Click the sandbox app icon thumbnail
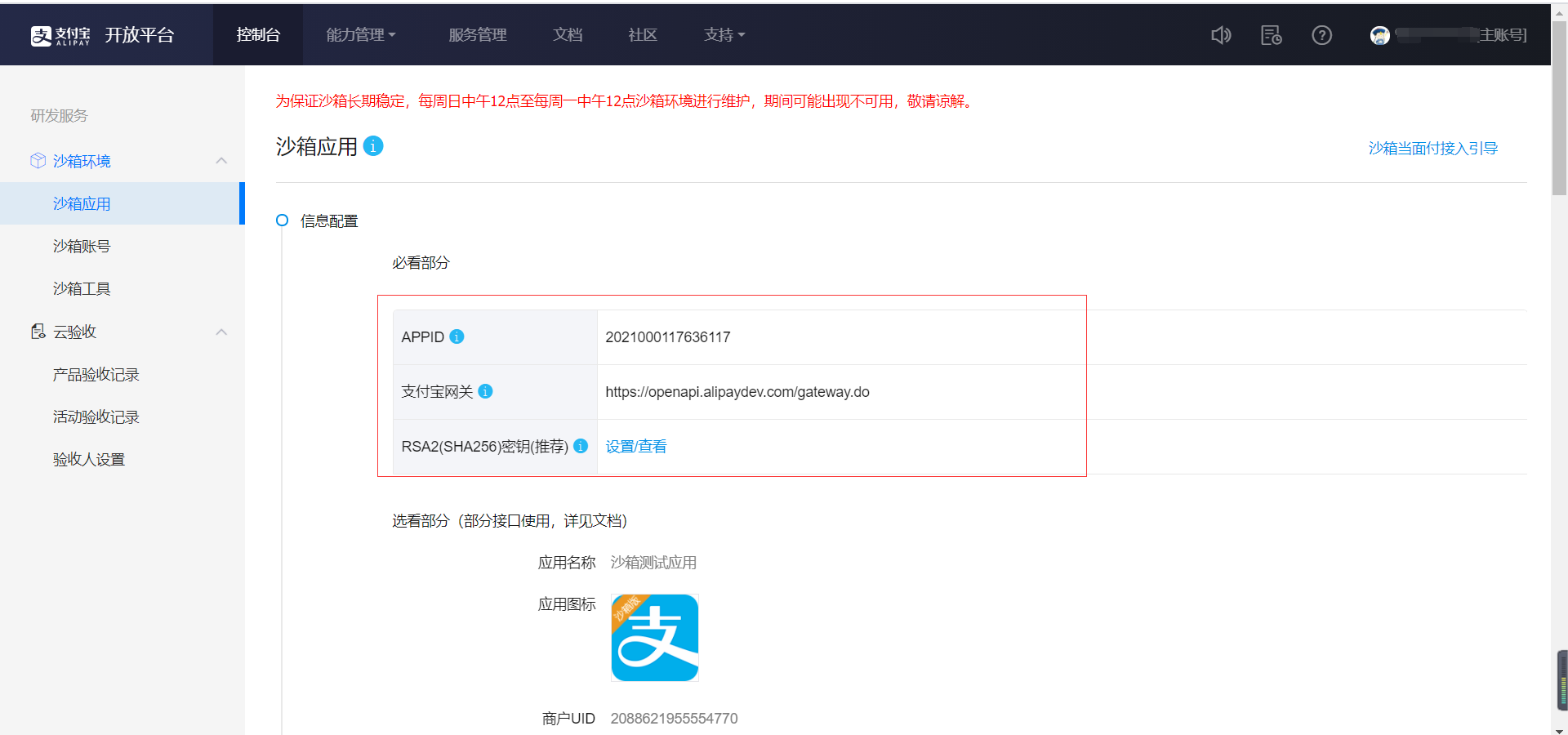The width and height of the screenshot is (1568, 735). pos(653,638)
